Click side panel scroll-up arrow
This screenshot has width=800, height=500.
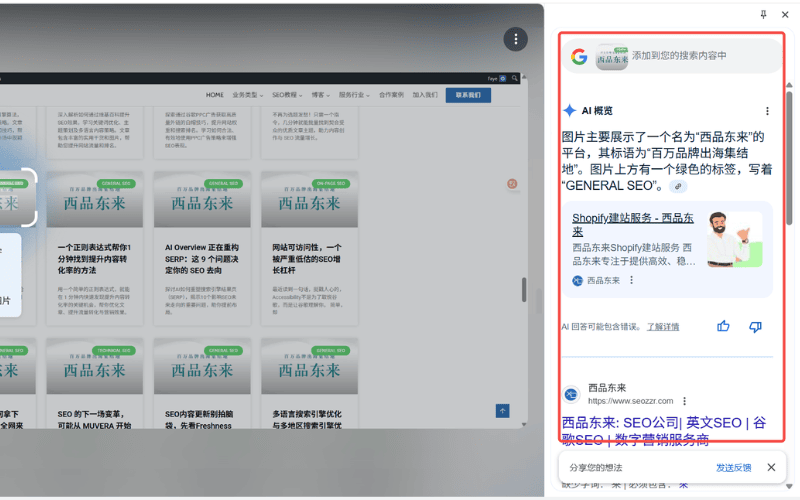(x=789, y=85)
